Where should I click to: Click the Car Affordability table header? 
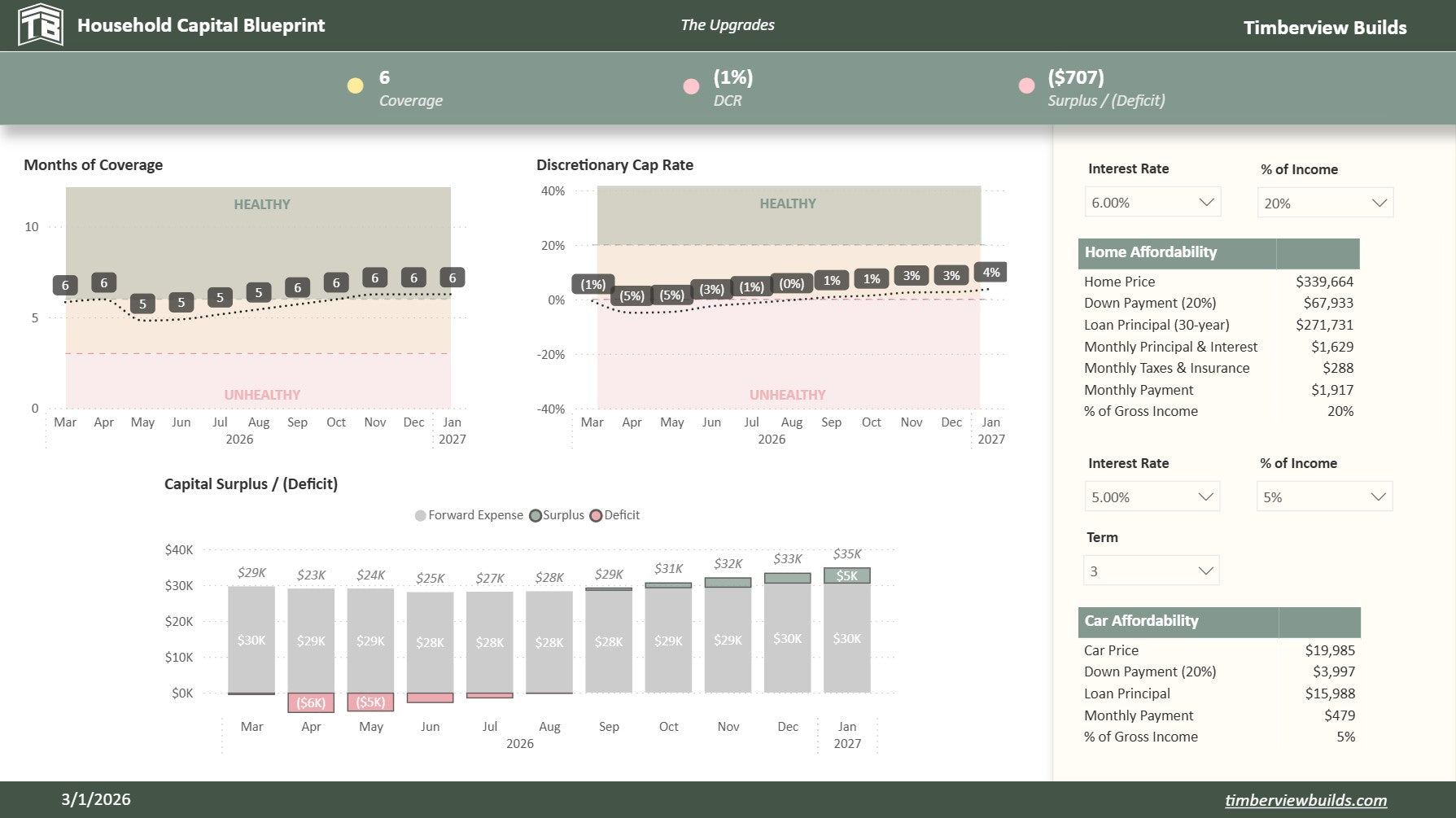pyautogui.click(x=1141, y=621)
